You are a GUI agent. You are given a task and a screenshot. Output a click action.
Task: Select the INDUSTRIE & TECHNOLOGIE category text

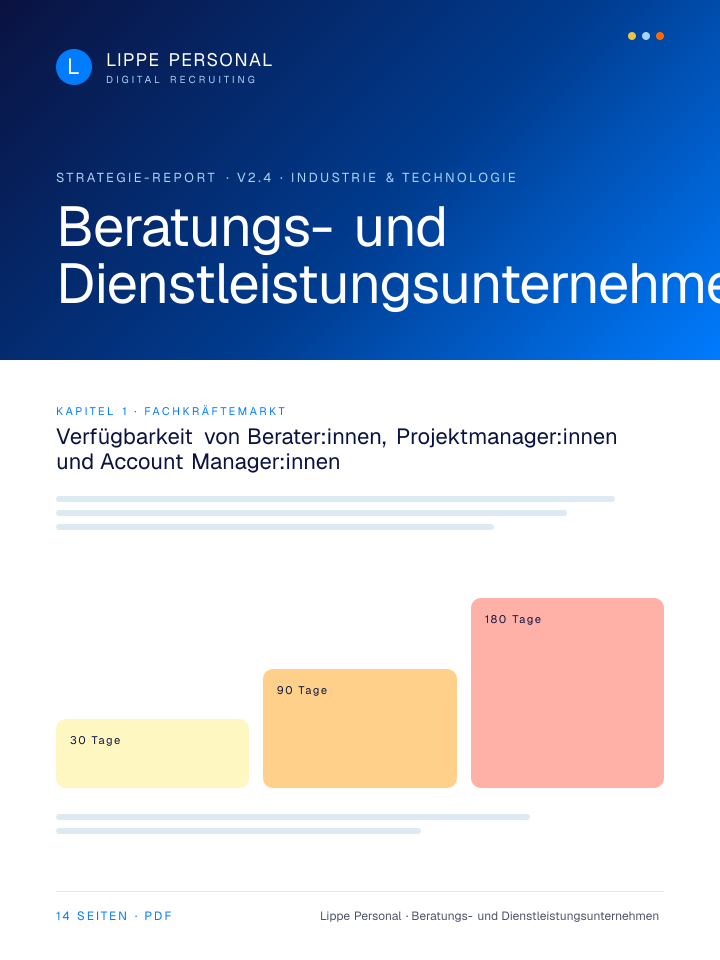click(404, 178)
